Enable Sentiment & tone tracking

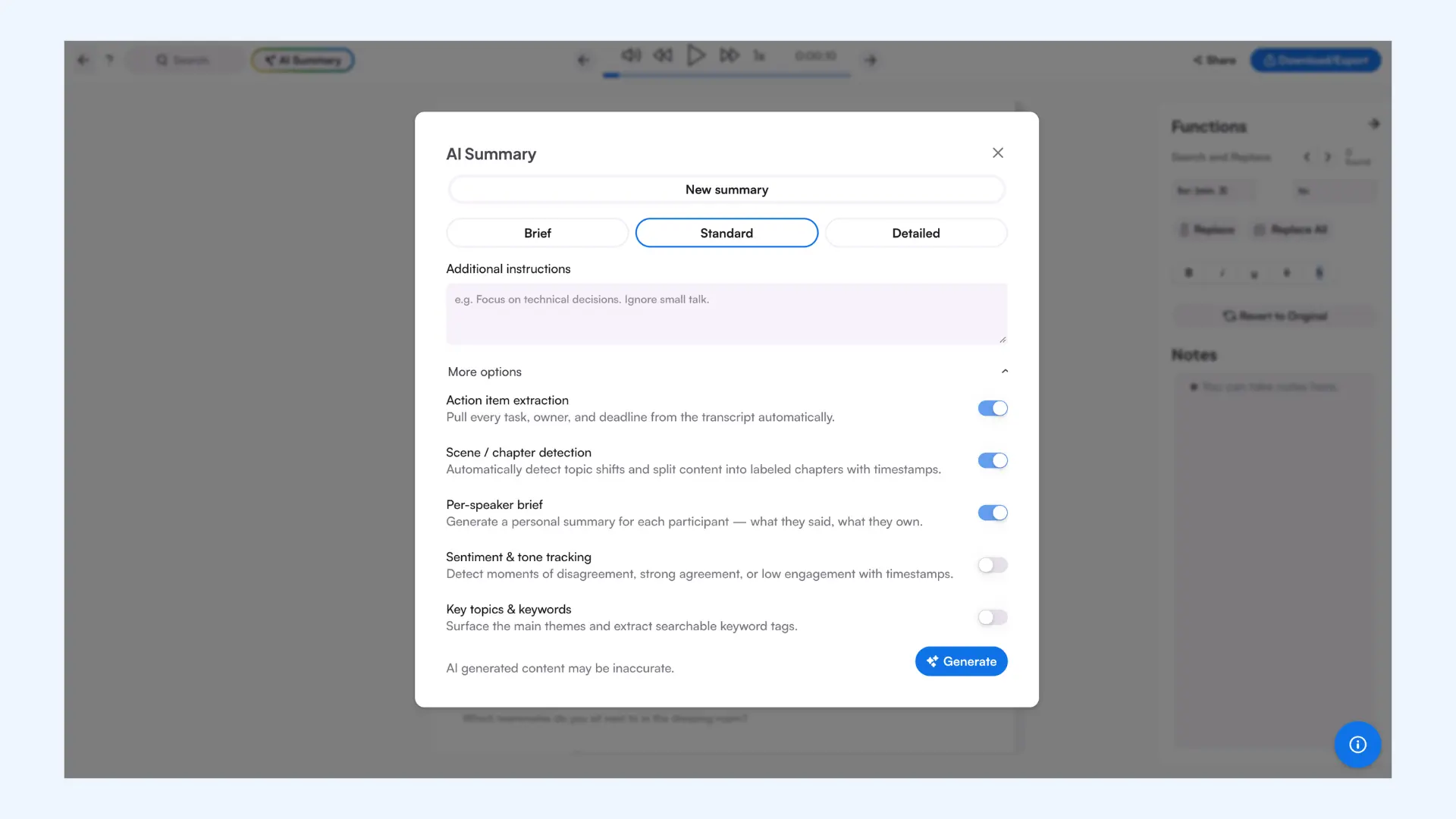coord(993,566)
